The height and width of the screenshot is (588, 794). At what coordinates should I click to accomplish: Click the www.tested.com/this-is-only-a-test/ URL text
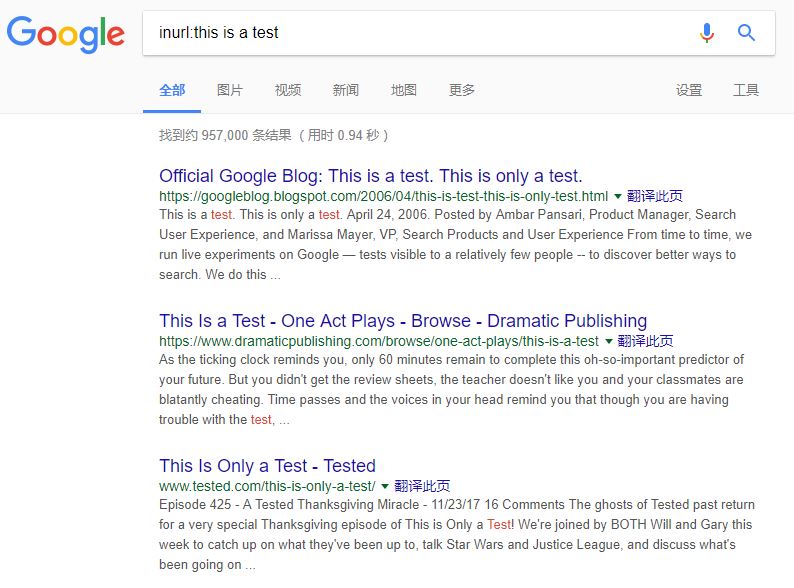tap(267, 486)
